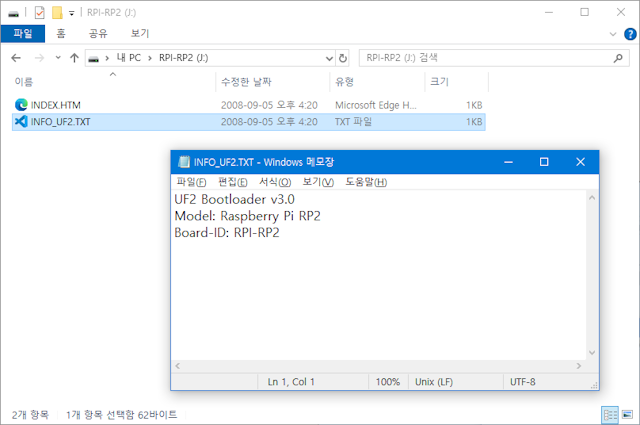The height and width of the screenshot is (425, 640).
Task: Click Unix (LF) status entry
Action: coord(434,382)
